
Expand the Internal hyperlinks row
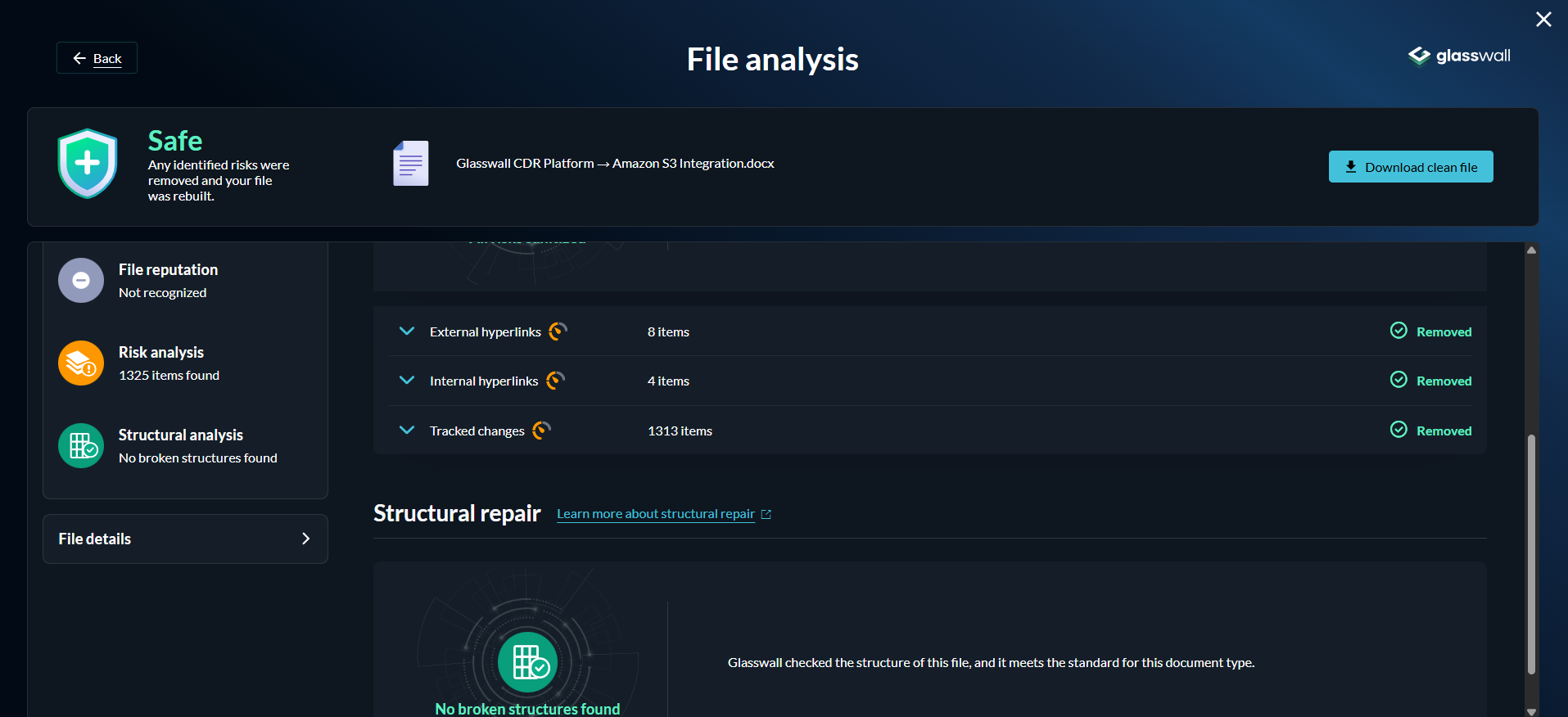[x=407, y=380]
